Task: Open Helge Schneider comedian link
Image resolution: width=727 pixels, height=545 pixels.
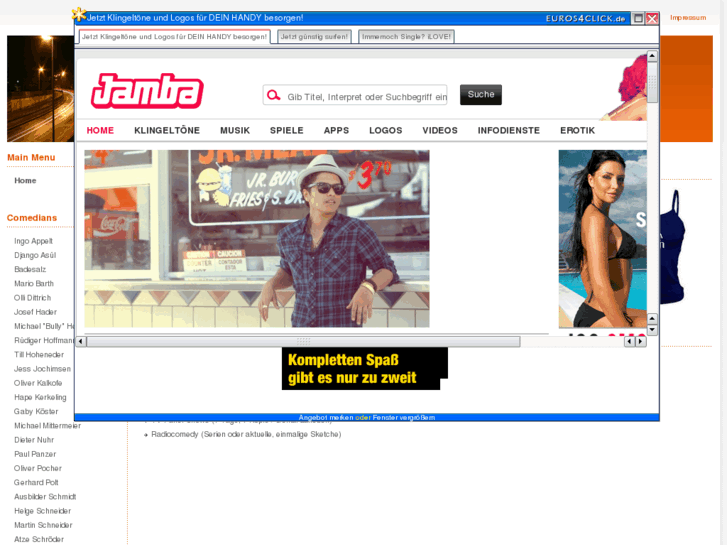Action: 43,511
